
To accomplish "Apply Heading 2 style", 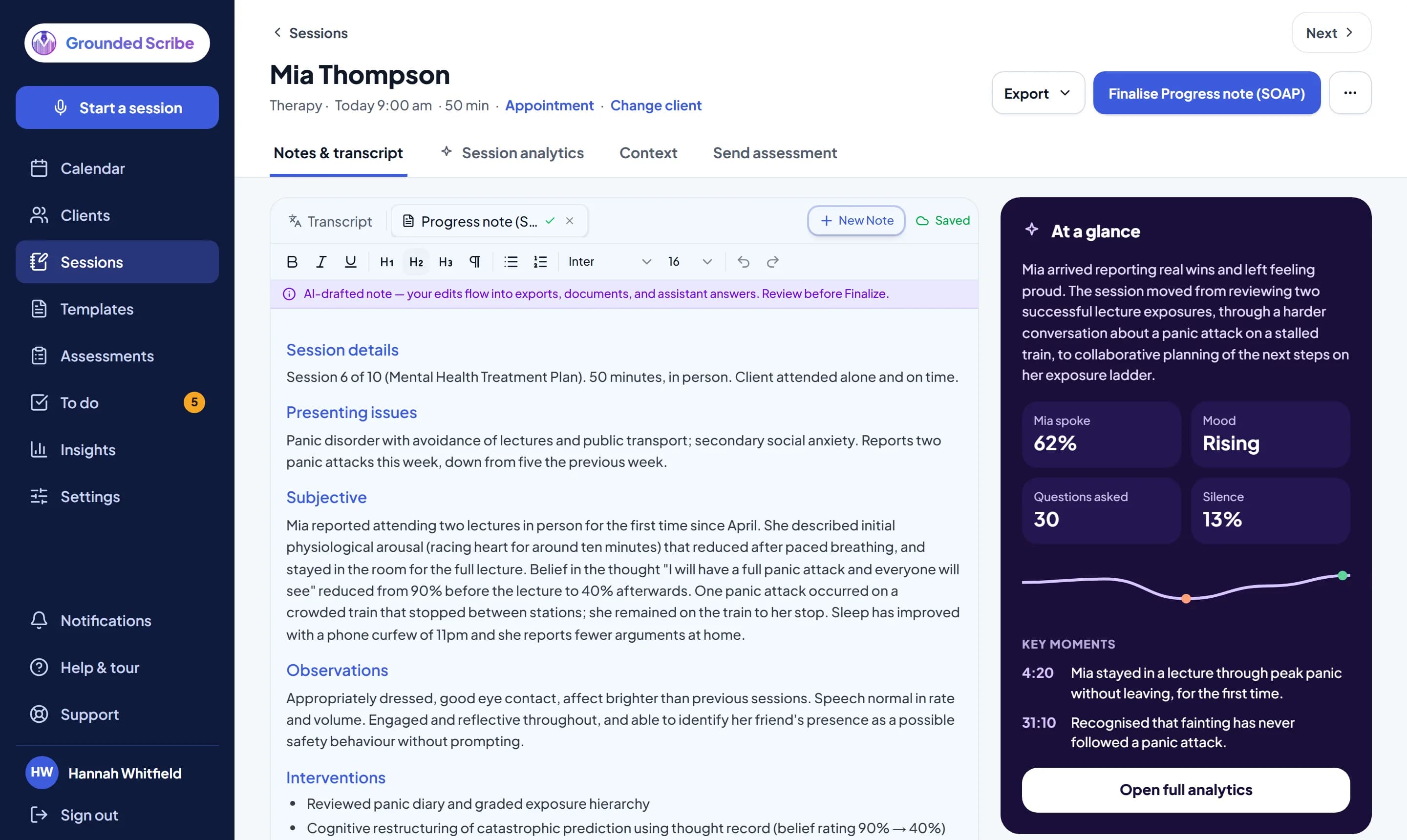I will [x=416, y=261].
